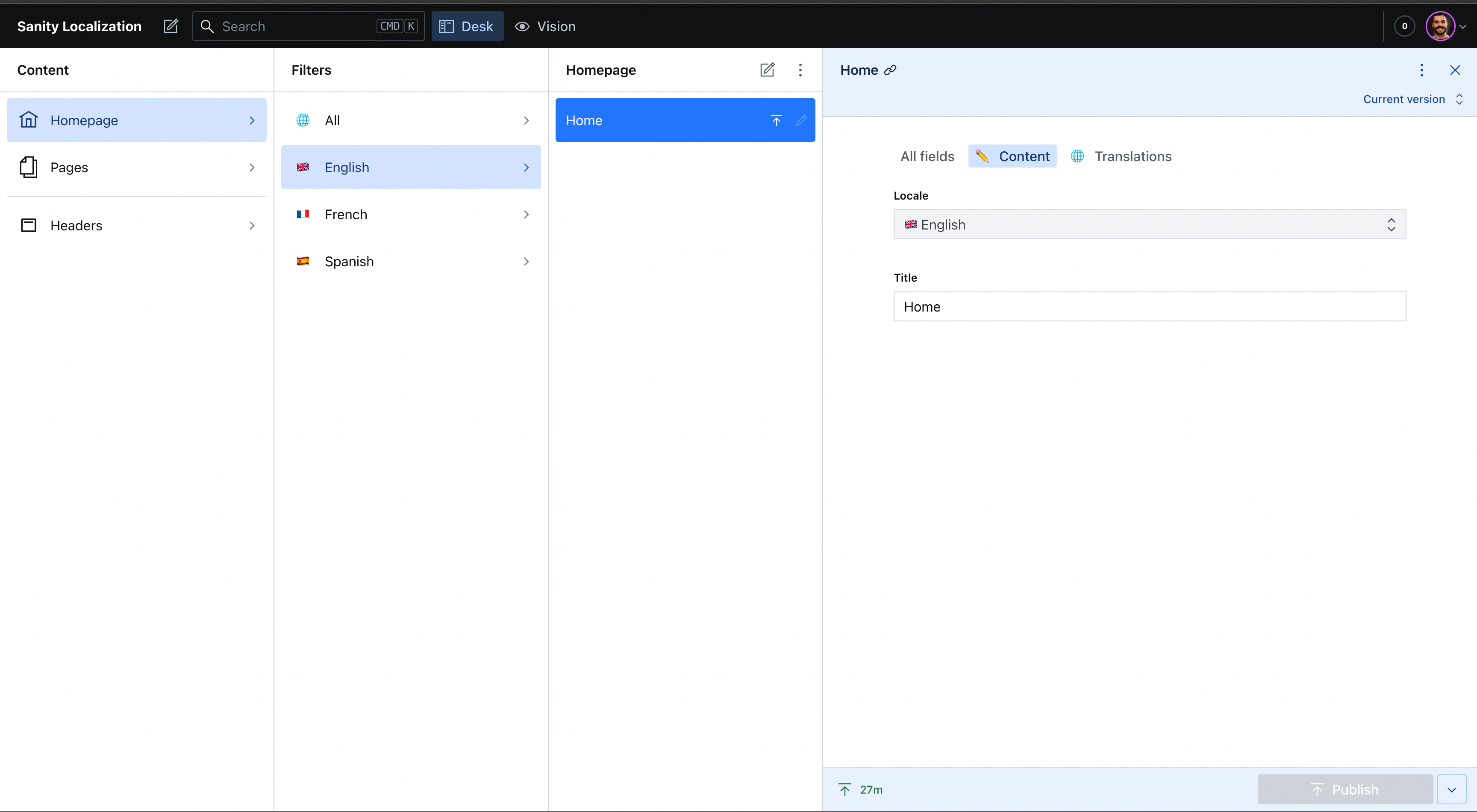Click the Content pane header
The image size is (1477, 812).
point(43,70)
